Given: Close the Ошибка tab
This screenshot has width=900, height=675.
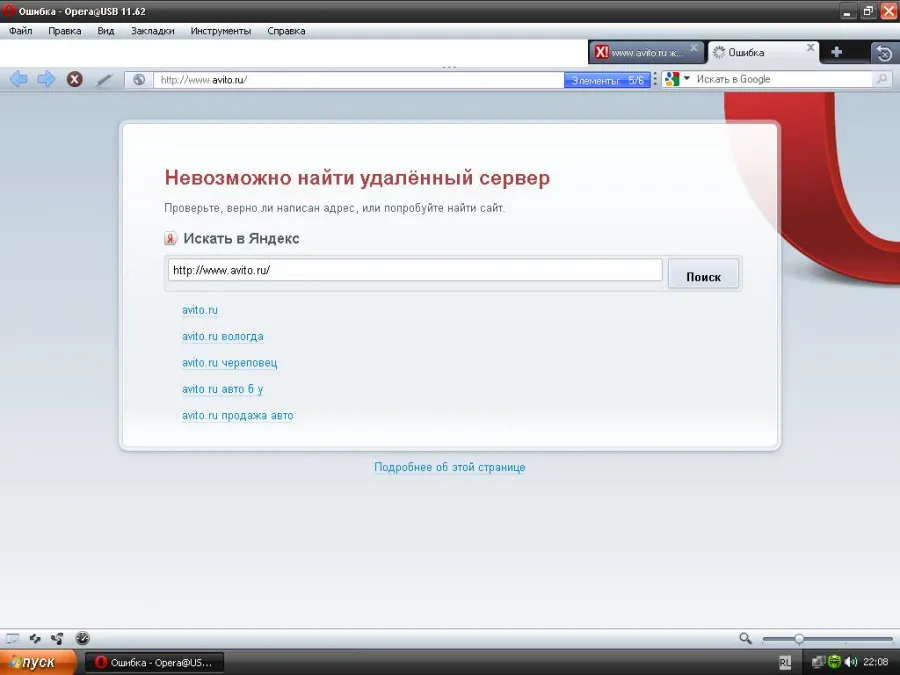Looking at the screenshot, I should [x=810, y=48].
